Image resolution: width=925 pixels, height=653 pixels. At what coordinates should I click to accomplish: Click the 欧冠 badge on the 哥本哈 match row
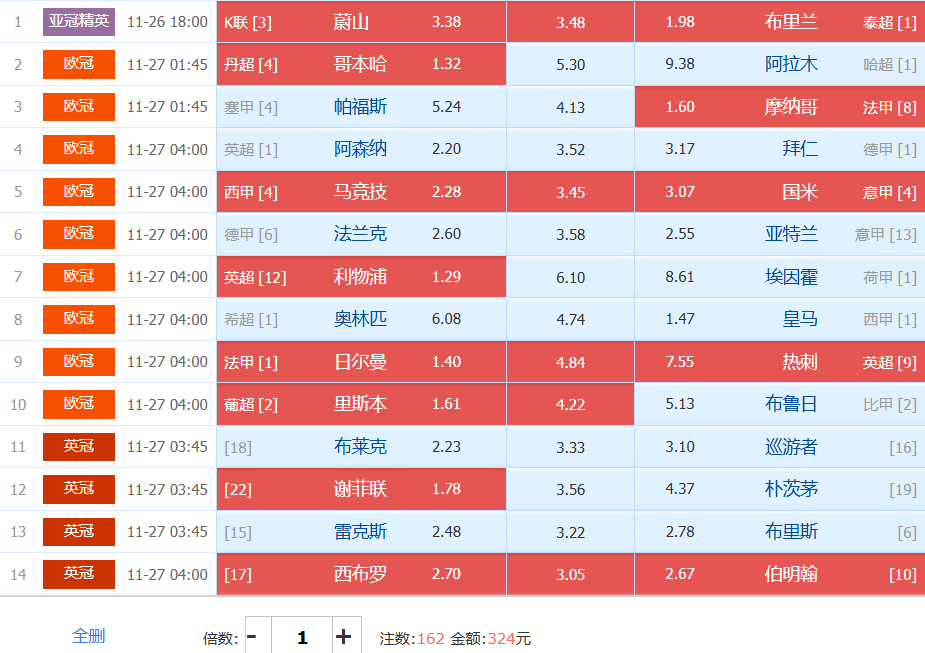tap(79, 64)
